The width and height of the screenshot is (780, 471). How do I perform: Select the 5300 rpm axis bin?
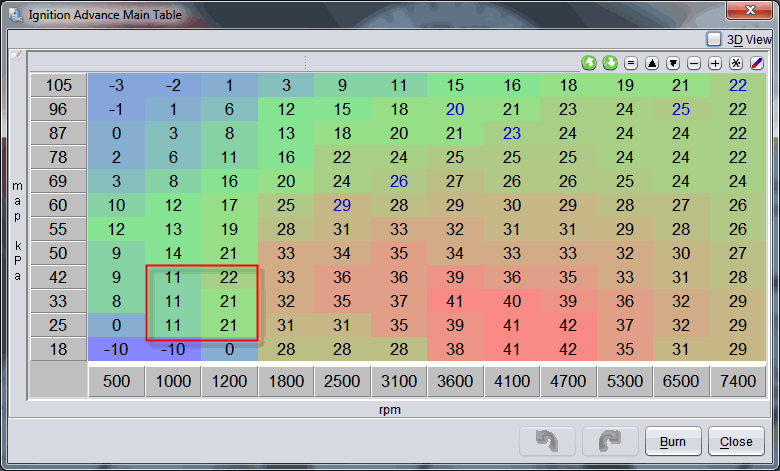coord(625,381)
